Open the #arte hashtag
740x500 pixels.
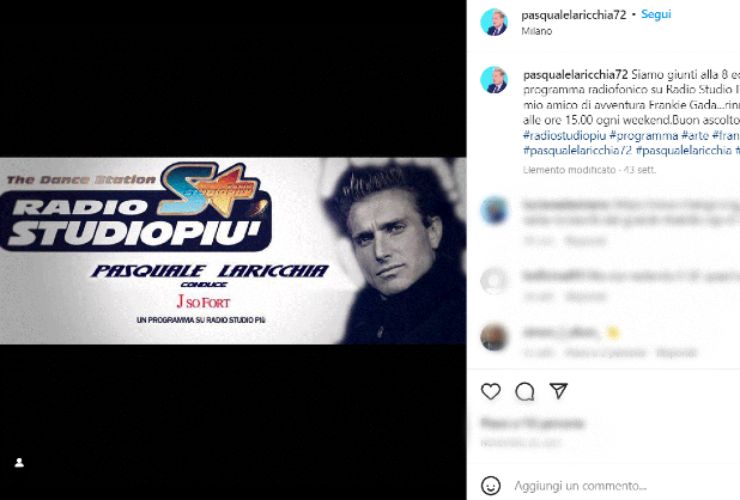tap(695, 136)
